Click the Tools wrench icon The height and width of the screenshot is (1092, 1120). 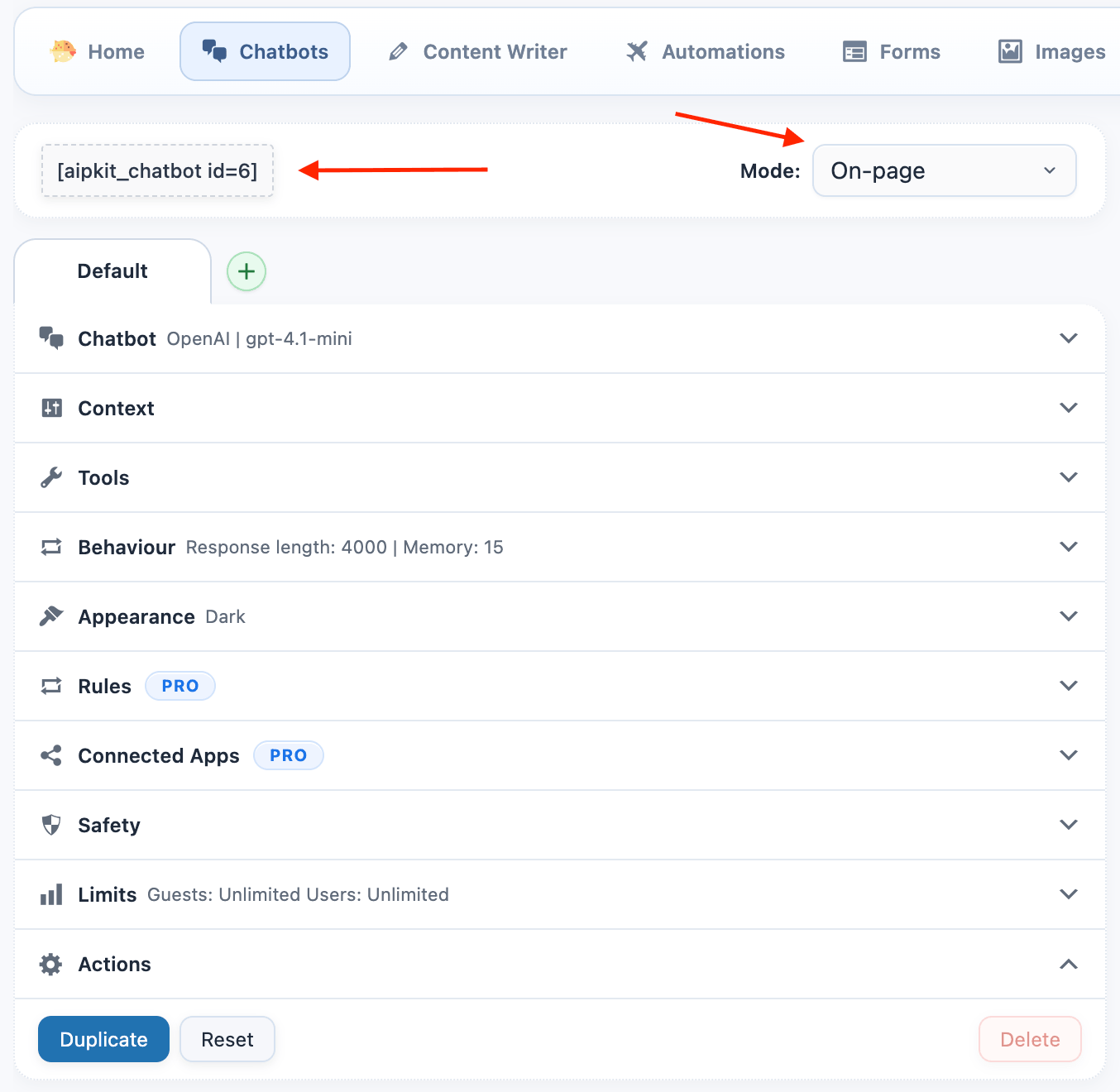click(51, 477)
